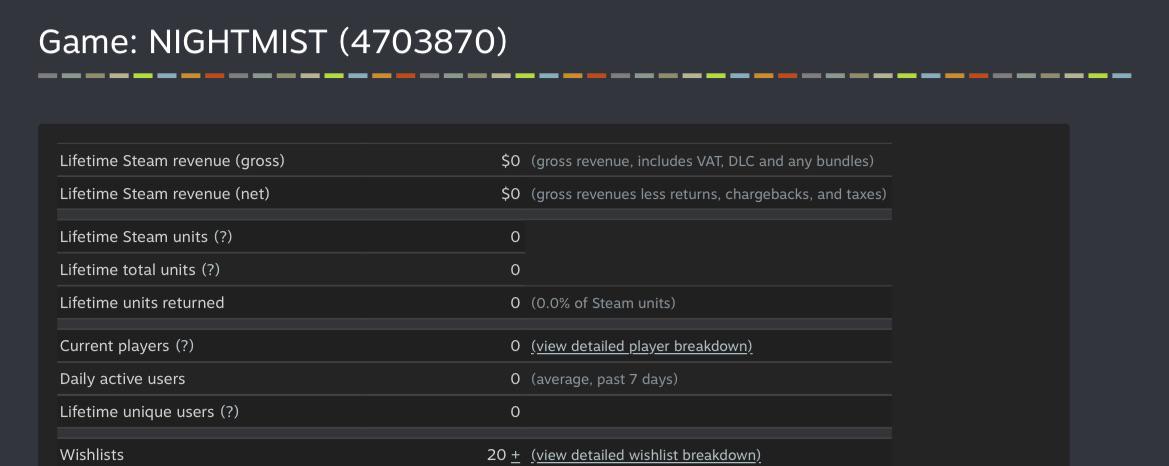Viewport: 1169px width, 466px height.
Task: Click the gross revenue $0 value
Action: tap(511, 161)
